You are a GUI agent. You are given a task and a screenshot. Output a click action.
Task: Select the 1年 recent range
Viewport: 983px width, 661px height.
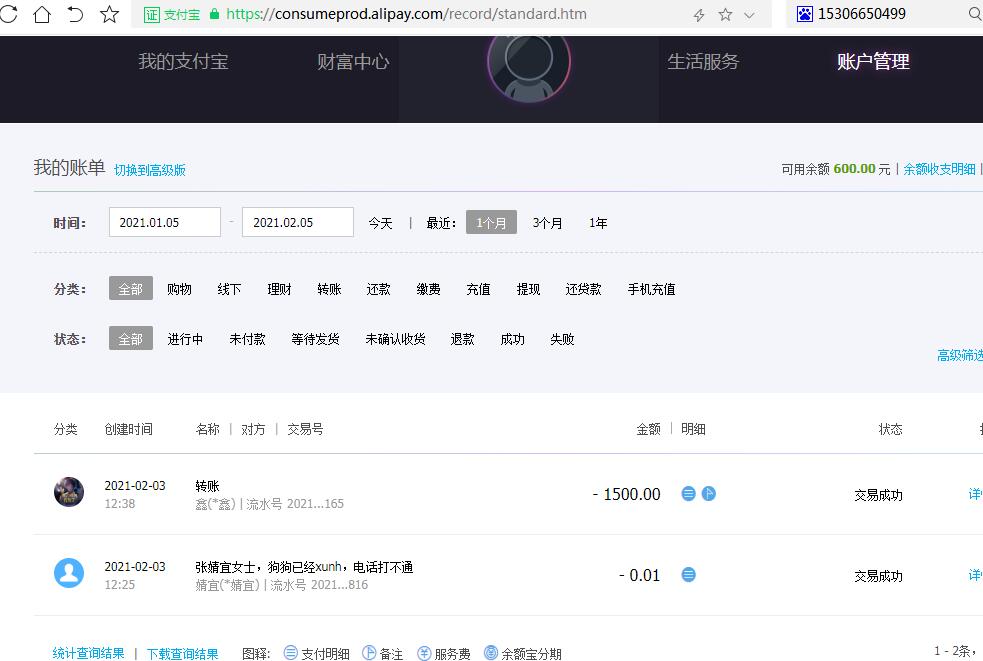click(x=598, y=223)
